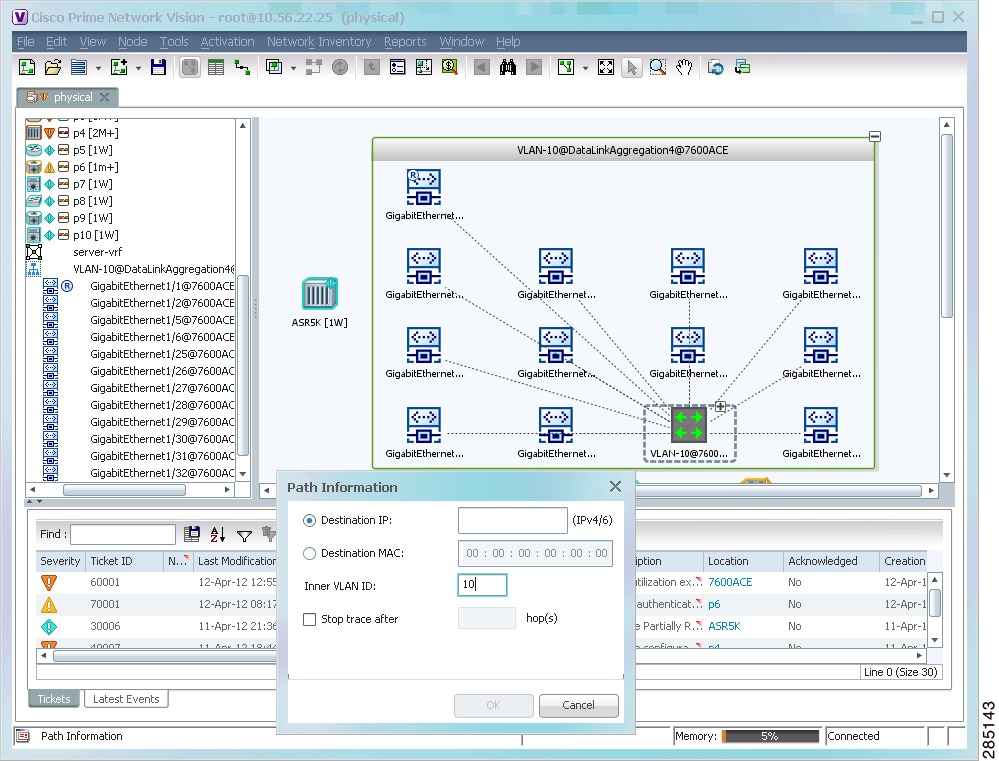Select the Zoom magnifier selection tool

[x=658, y=68]
